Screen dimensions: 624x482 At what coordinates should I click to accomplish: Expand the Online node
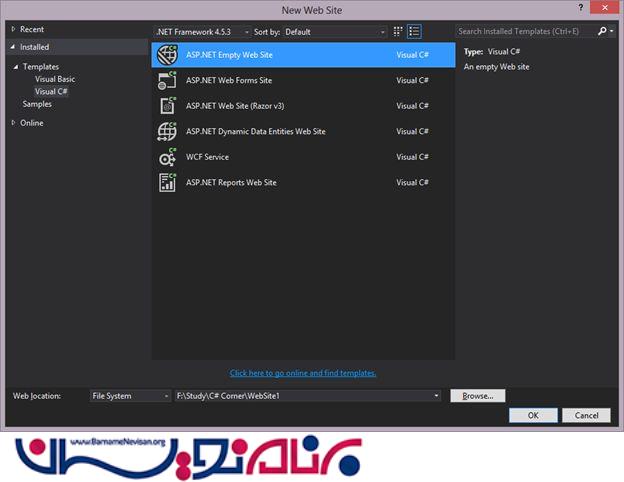[13, 123]
